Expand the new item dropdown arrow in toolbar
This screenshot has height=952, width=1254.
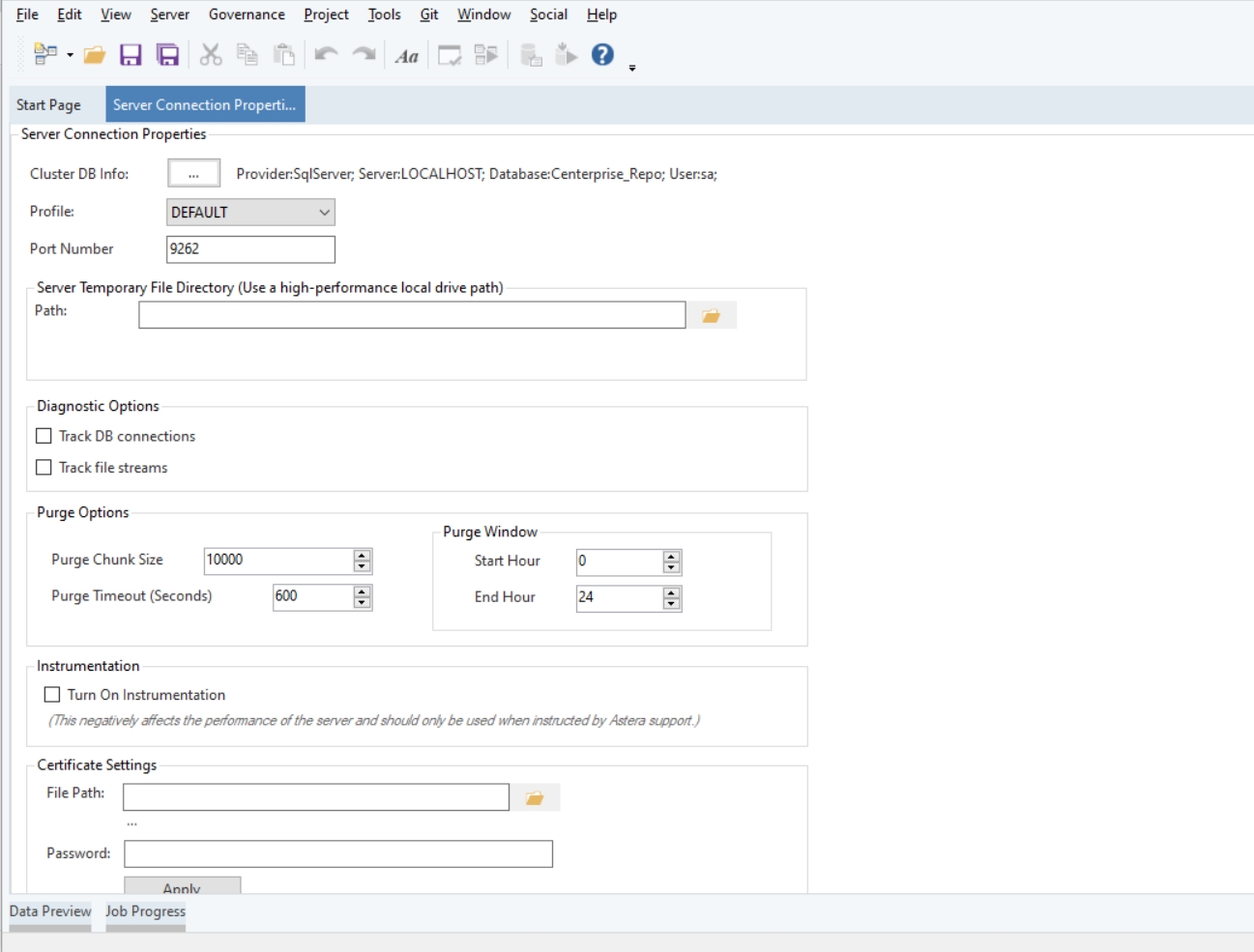pos(70,56)
